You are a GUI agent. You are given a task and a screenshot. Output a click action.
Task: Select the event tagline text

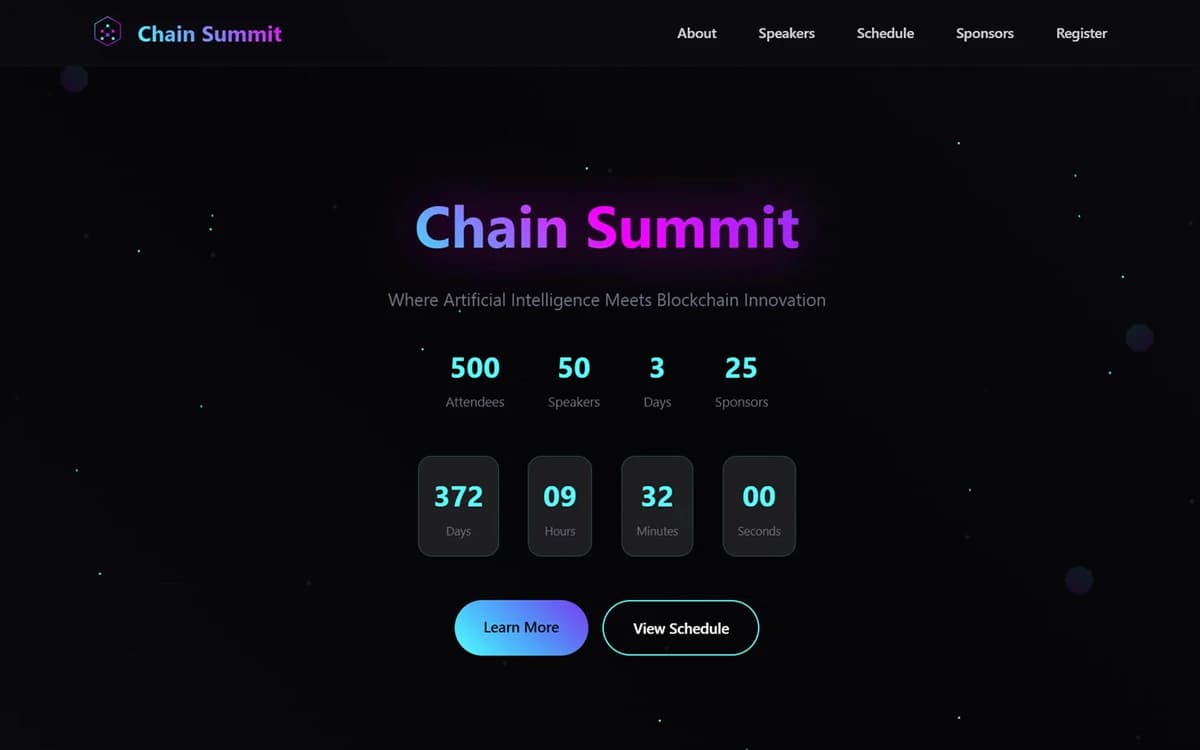tap(606, 300)
